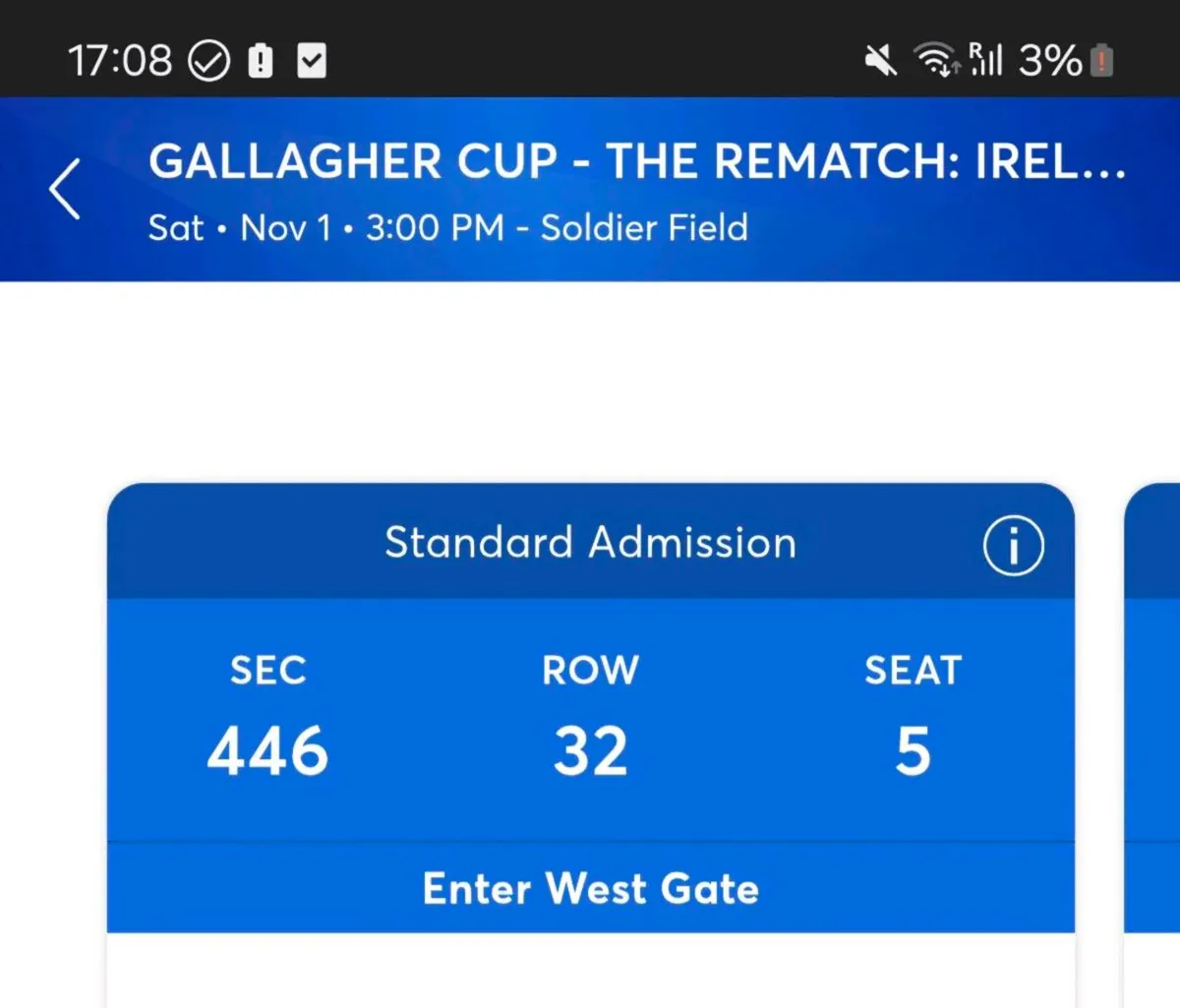Tap the Wi-Fi status icon

934,61
